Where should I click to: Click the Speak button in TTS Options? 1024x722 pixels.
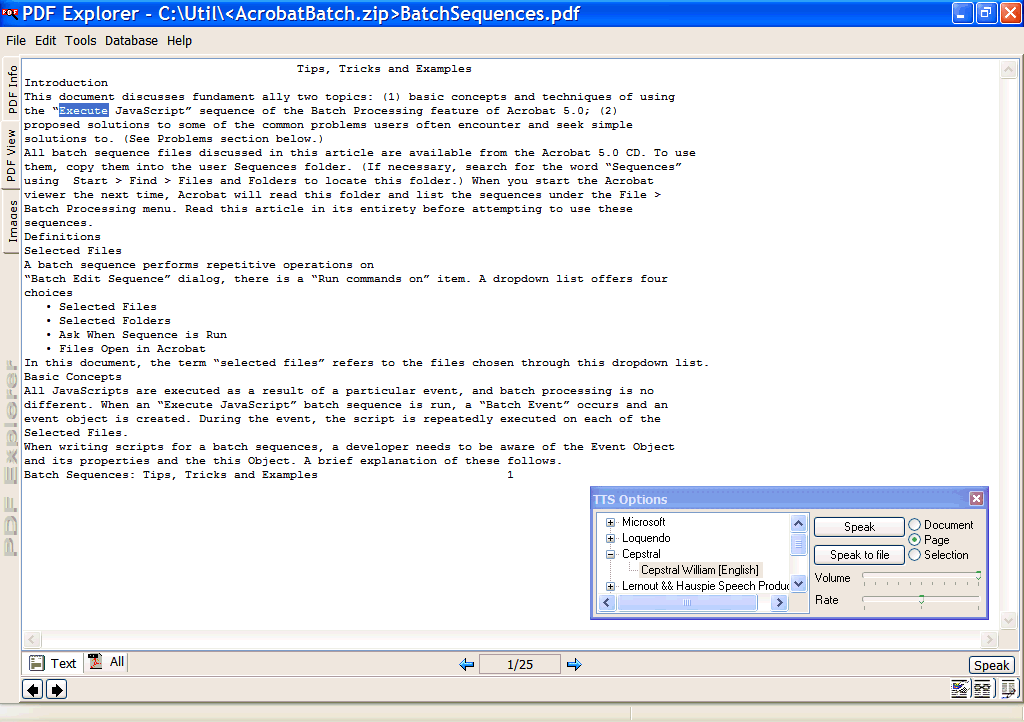click(859, 527)
